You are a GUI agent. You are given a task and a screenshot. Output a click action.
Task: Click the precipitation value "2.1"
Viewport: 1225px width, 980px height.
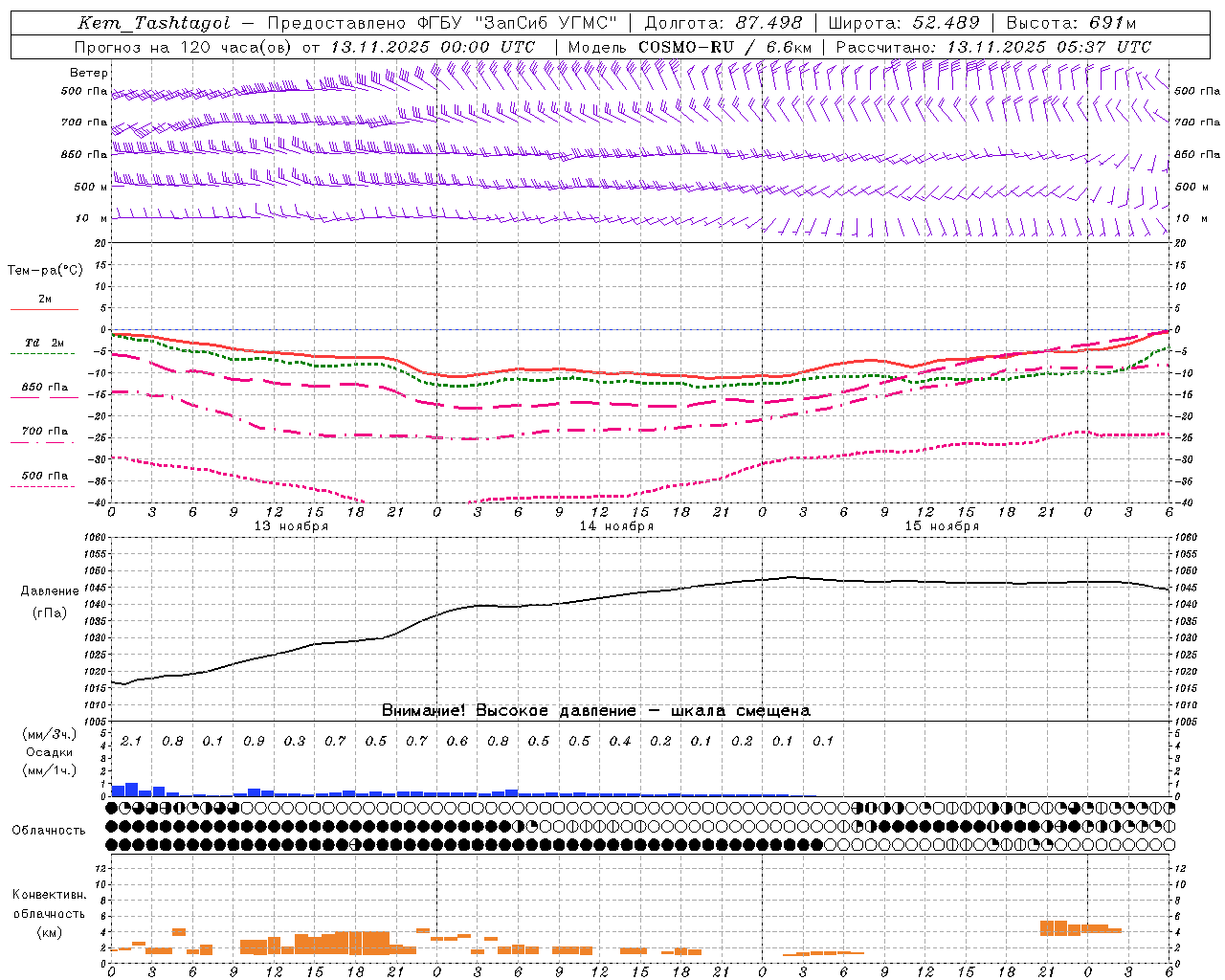point(131,741)
